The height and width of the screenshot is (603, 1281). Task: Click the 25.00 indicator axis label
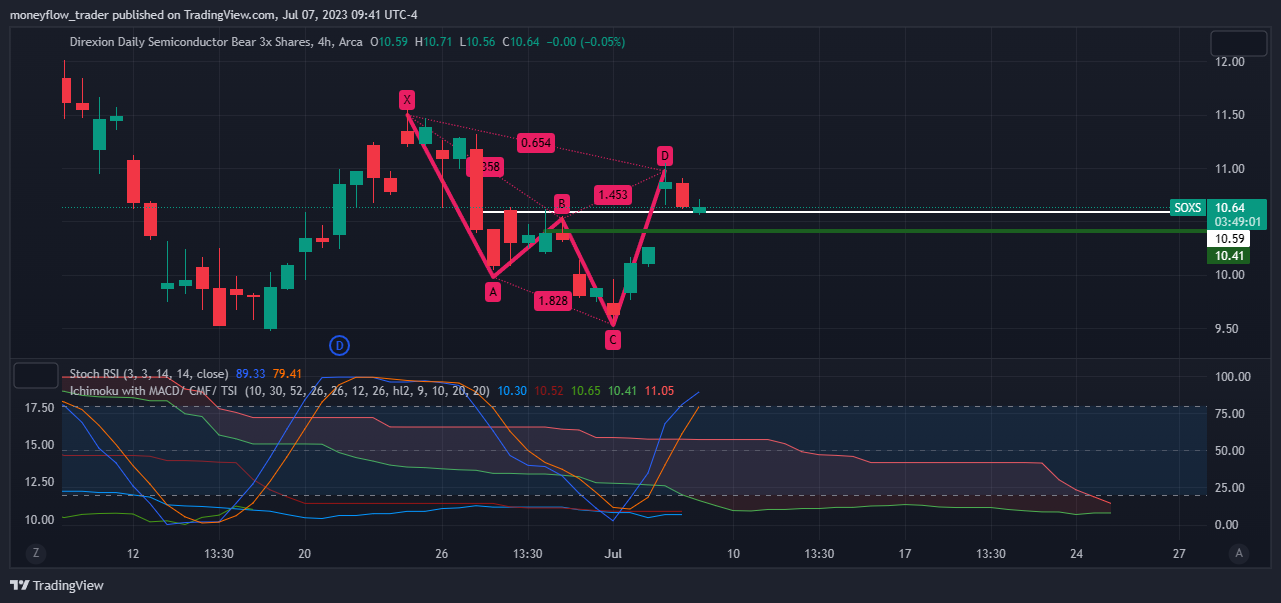pyautogui.click(x=1231, y=488)
